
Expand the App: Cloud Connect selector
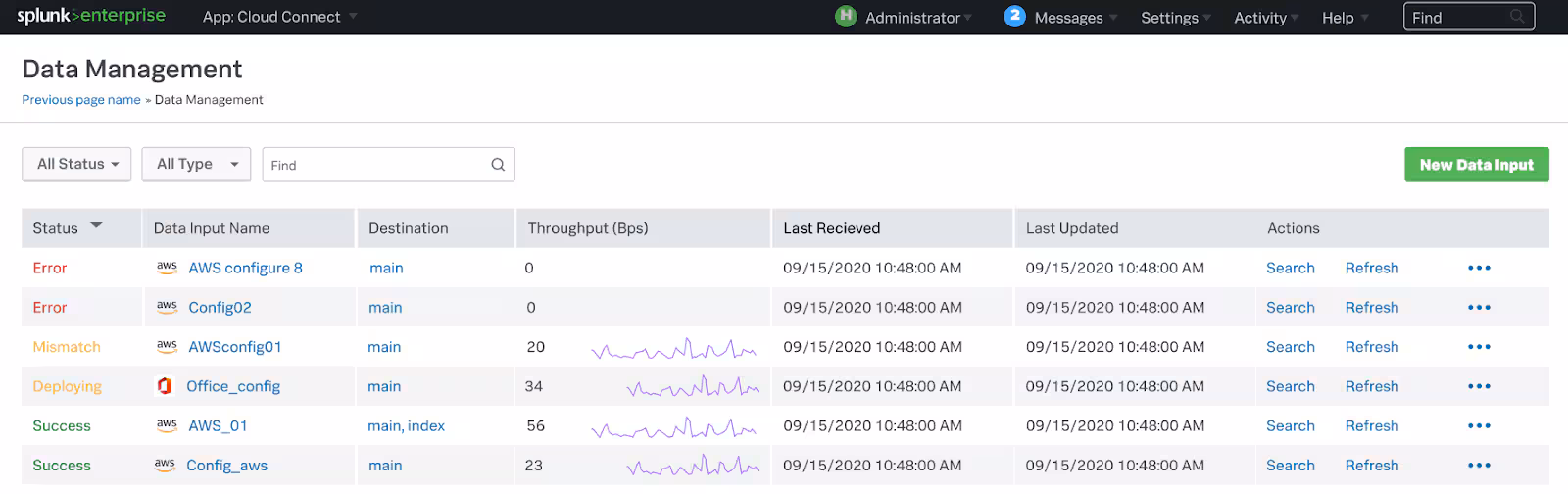coord(279,17)
